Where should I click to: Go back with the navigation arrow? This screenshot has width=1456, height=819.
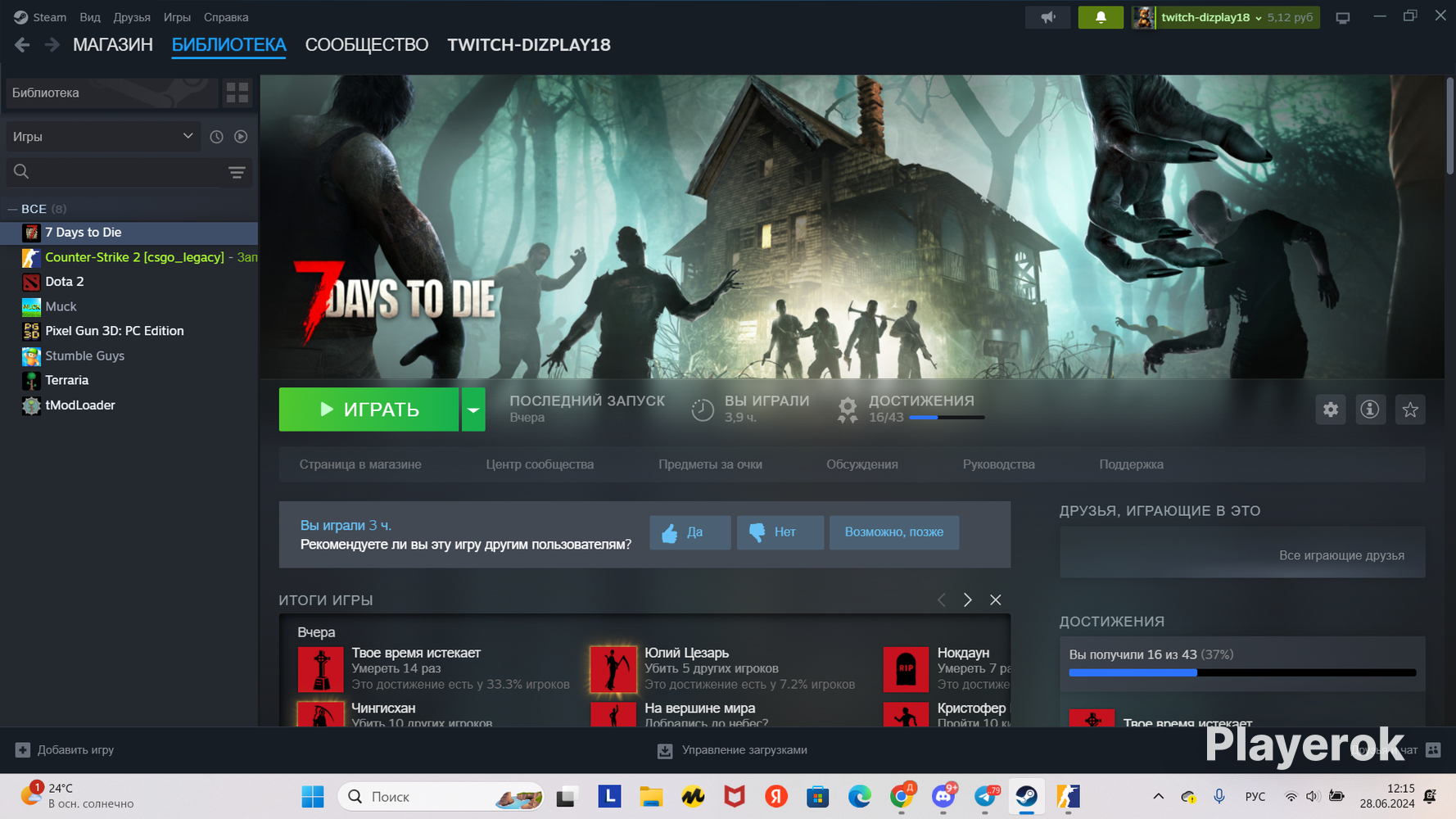(22, 45)
